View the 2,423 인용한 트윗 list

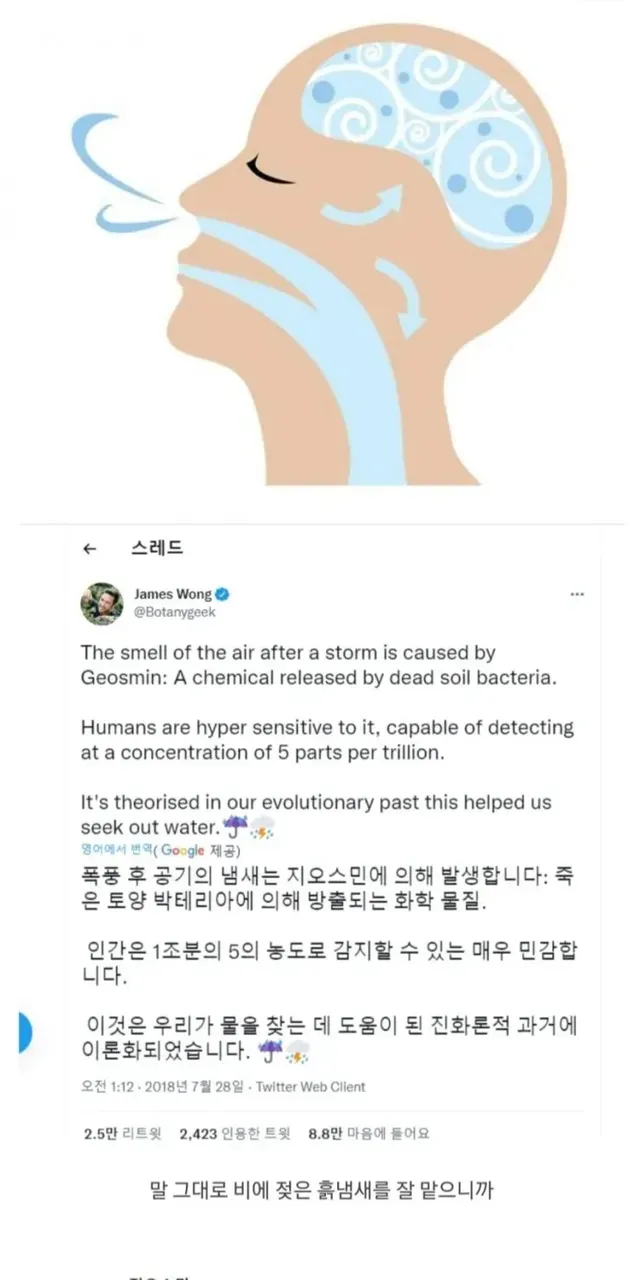point(234,1133)
